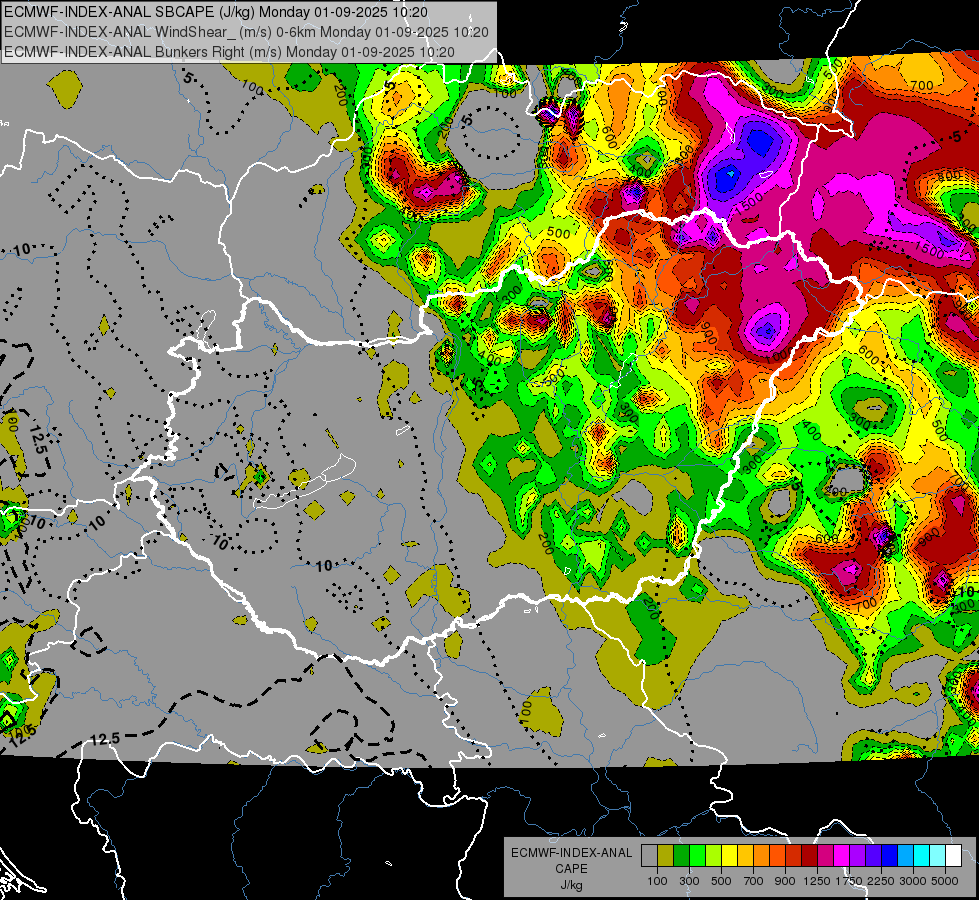Screen dimensions: 979x900
Task: Click the Bunkers Right title line
Action: tap(229, 52)
